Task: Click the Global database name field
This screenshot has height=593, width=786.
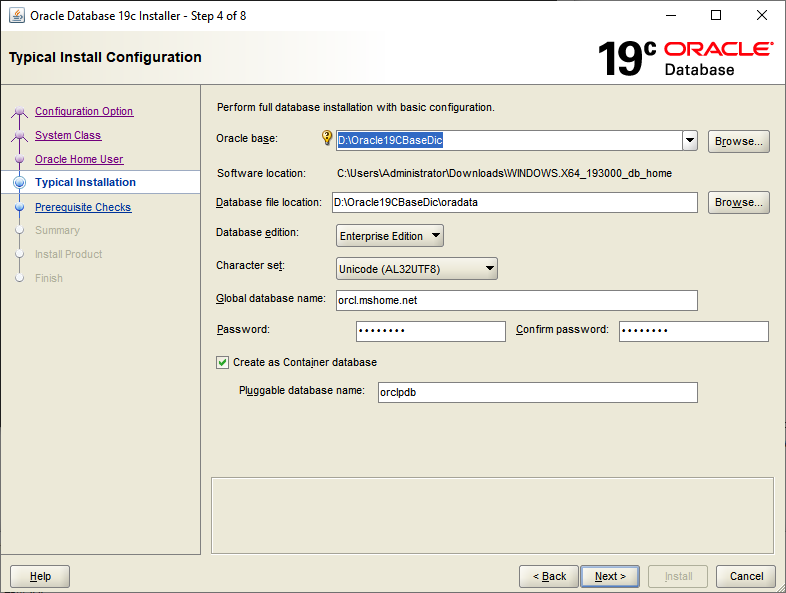Action: [x=517, y=300]
